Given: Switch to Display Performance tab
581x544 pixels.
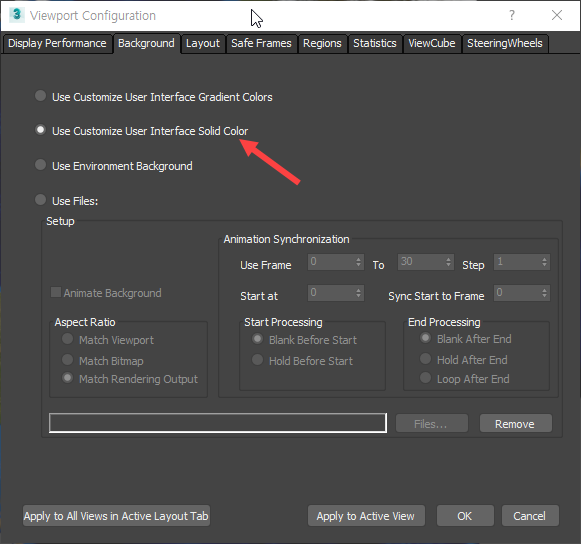Looking at the screenshot, I should point(57,43).
